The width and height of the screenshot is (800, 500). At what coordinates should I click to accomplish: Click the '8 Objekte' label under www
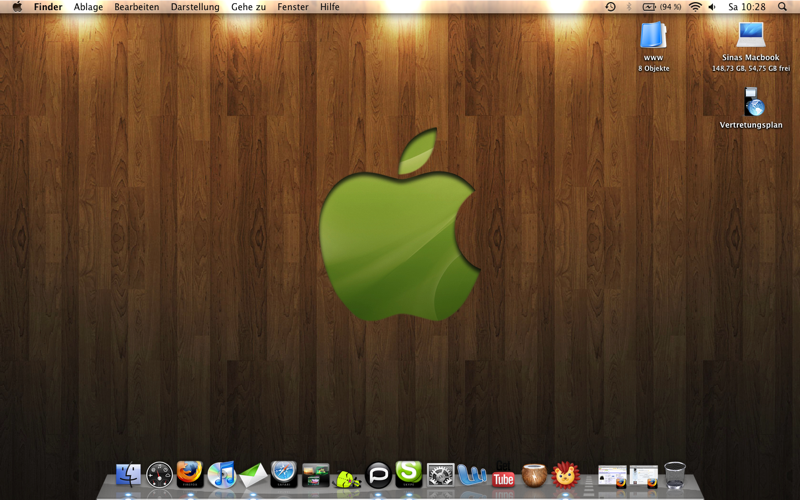click(x=654, y=68)
